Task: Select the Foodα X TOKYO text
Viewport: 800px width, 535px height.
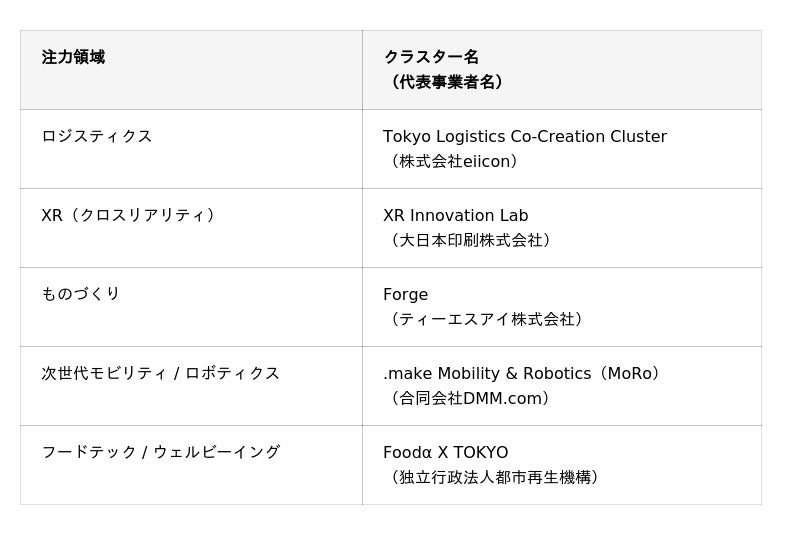Action: (x=445, y=452)
